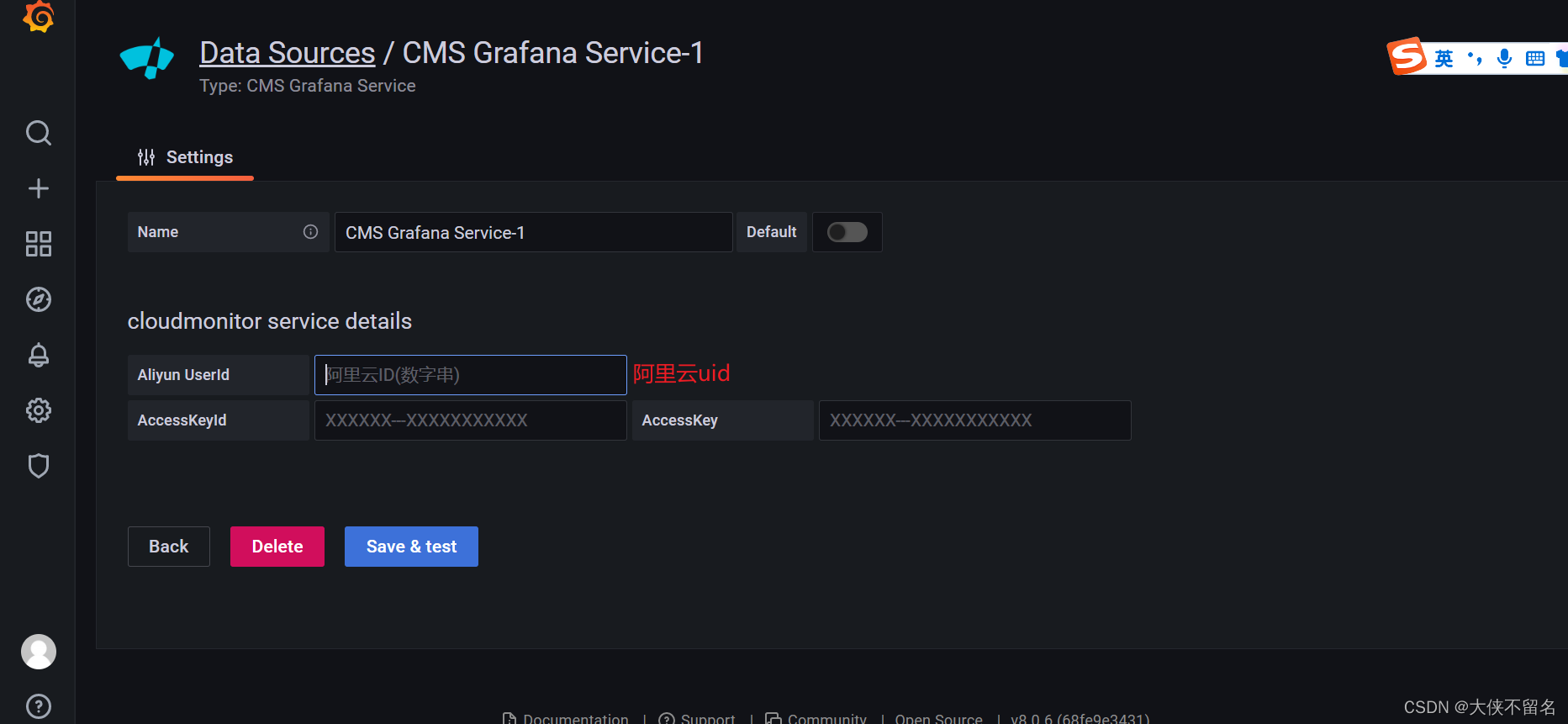Click the Back button

(x=169, y=547)
